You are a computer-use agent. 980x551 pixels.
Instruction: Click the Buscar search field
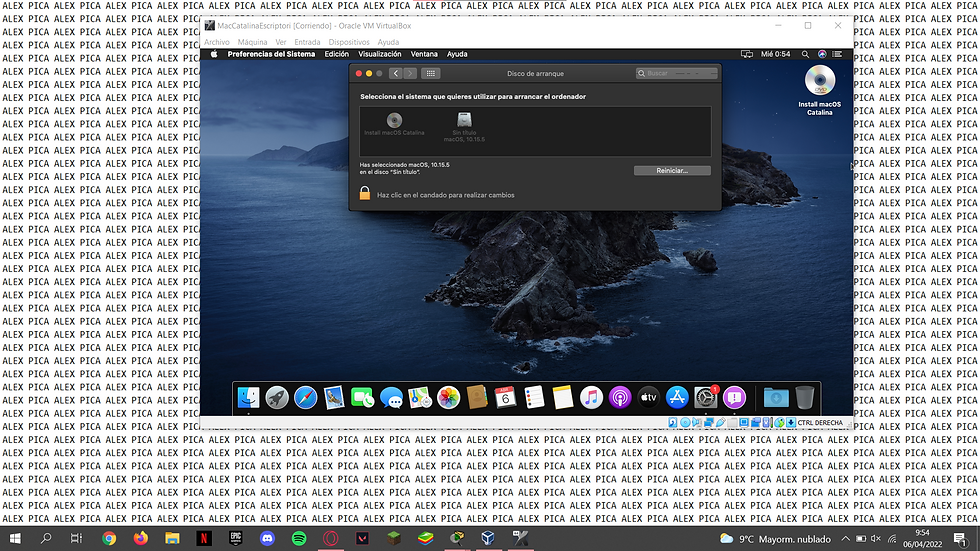676,73
